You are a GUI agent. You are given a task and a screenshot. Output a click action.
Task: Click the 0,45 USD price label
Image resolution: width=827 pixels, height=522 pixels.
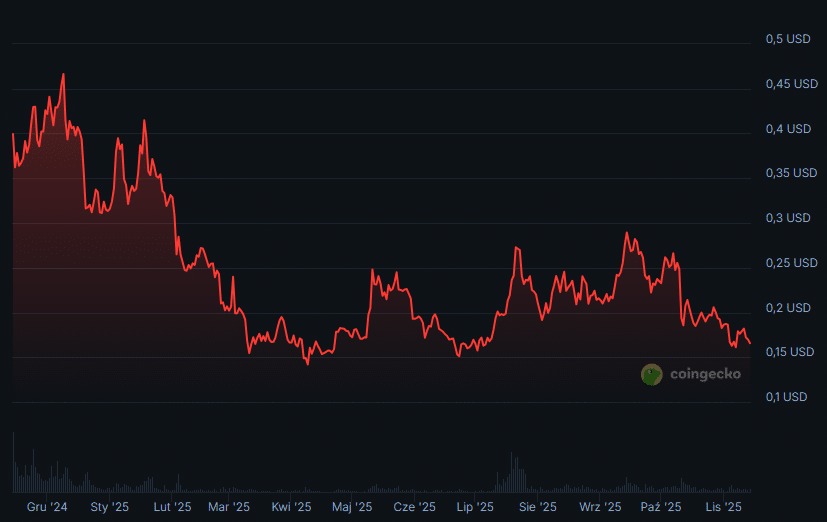coord(790,84)
